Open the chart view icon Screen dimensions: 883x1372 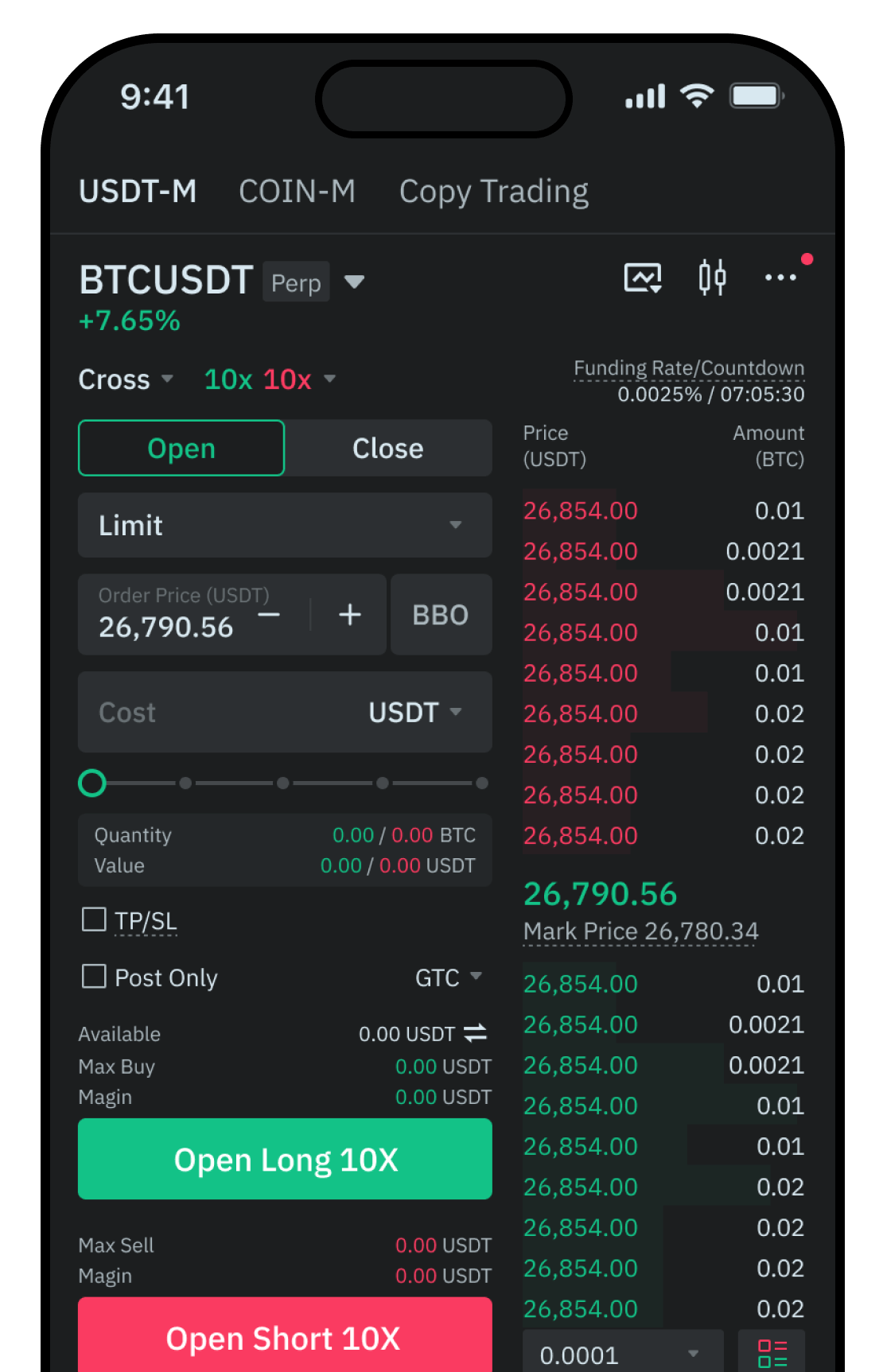click(643, 278)
